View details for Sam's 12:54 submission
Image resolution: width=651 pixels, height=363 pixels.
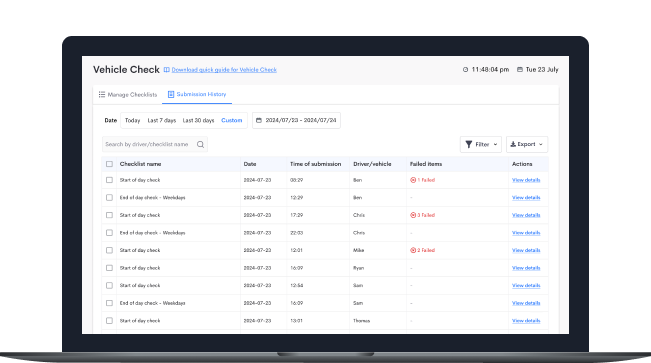tap(526, 286)
